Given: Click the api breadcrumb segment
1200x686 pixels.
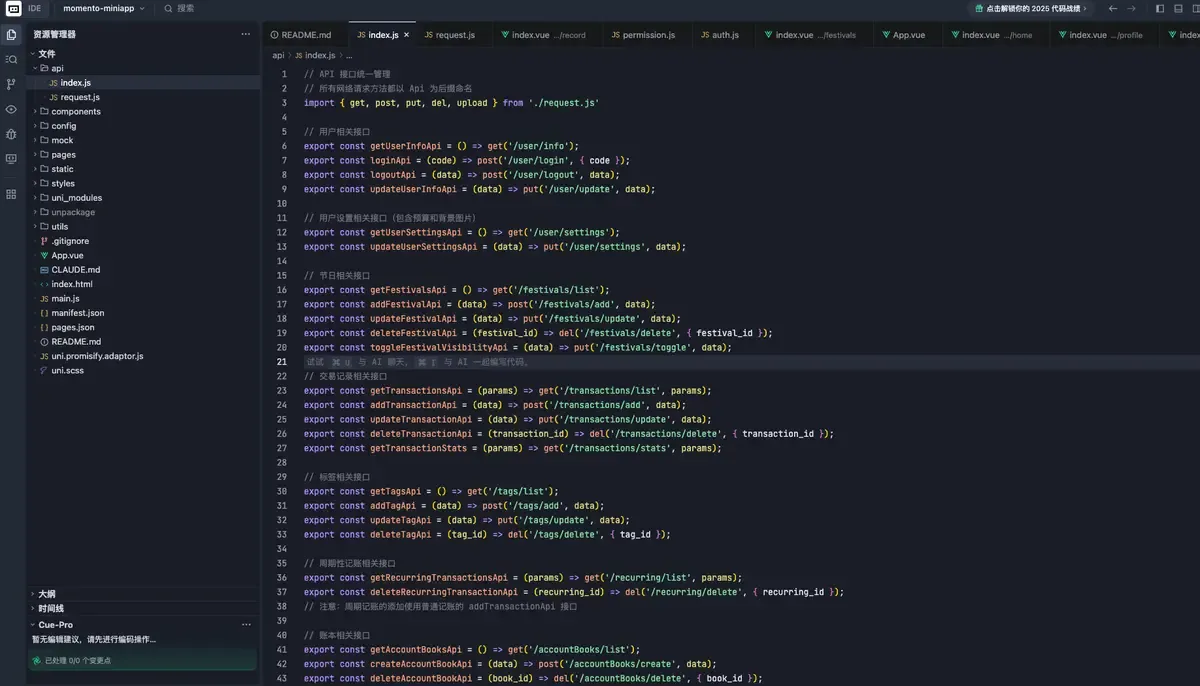Looking at the screenshot, I should coord(278,55).
